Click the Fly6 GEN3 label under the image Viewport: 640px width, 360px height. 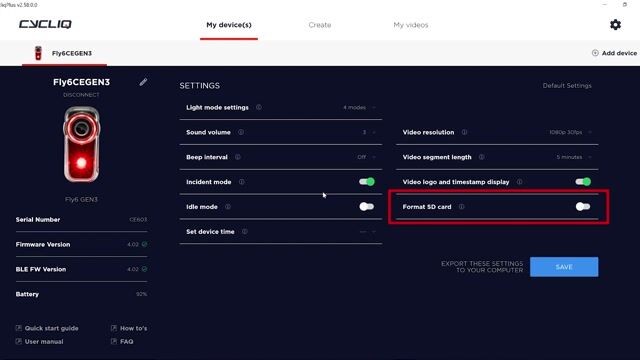[x=81, y=200]
